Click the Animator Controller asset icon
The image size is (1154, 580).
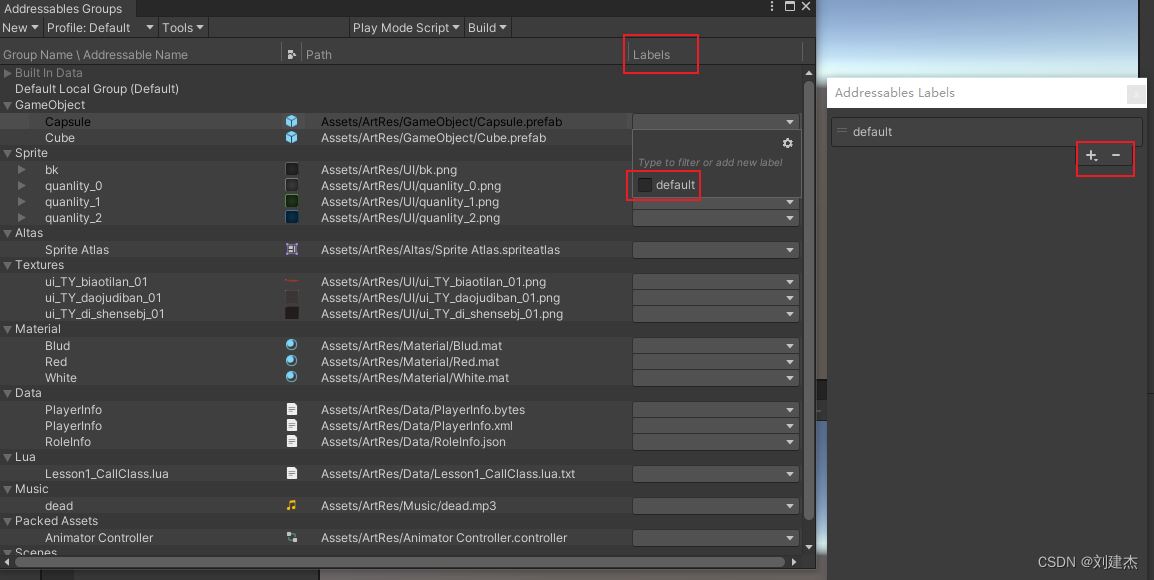pos(292,537)
